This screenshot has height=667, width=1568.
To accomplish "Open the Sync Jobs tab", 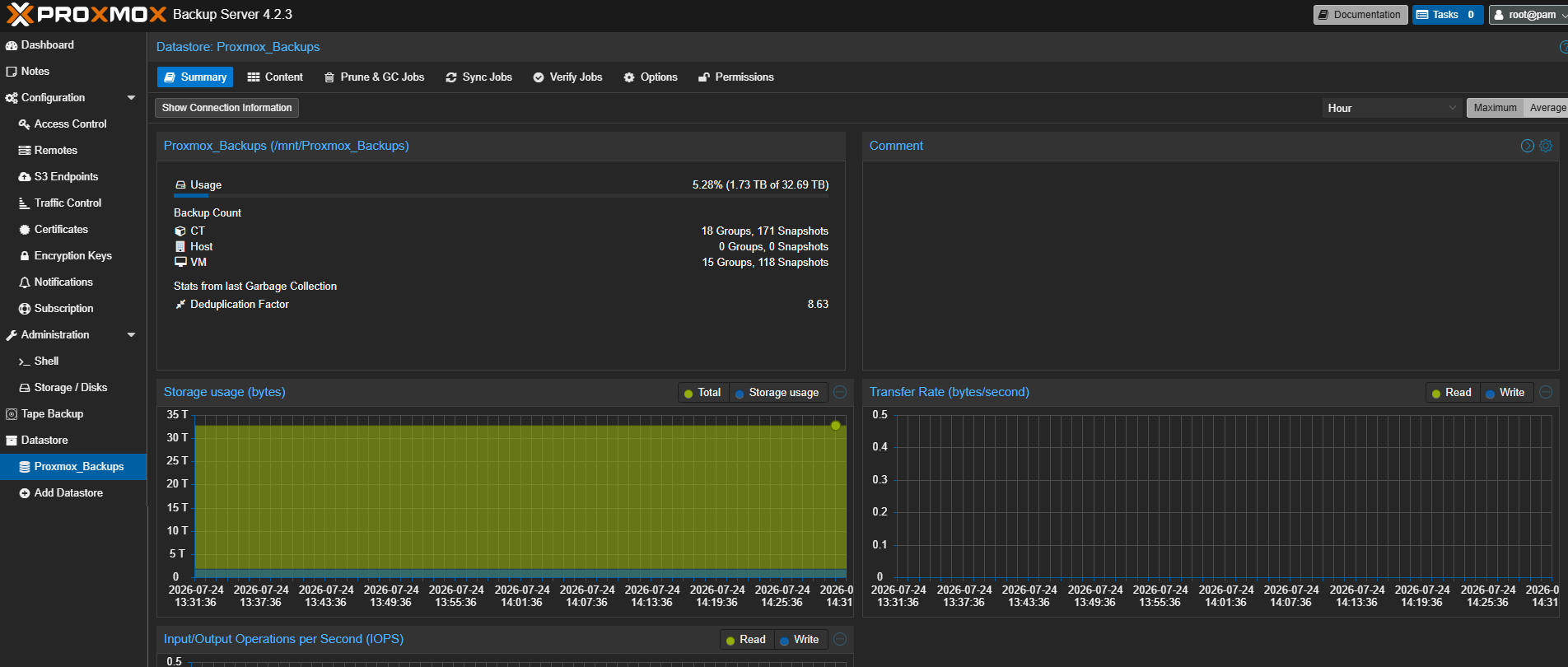I will pos(478,77).
